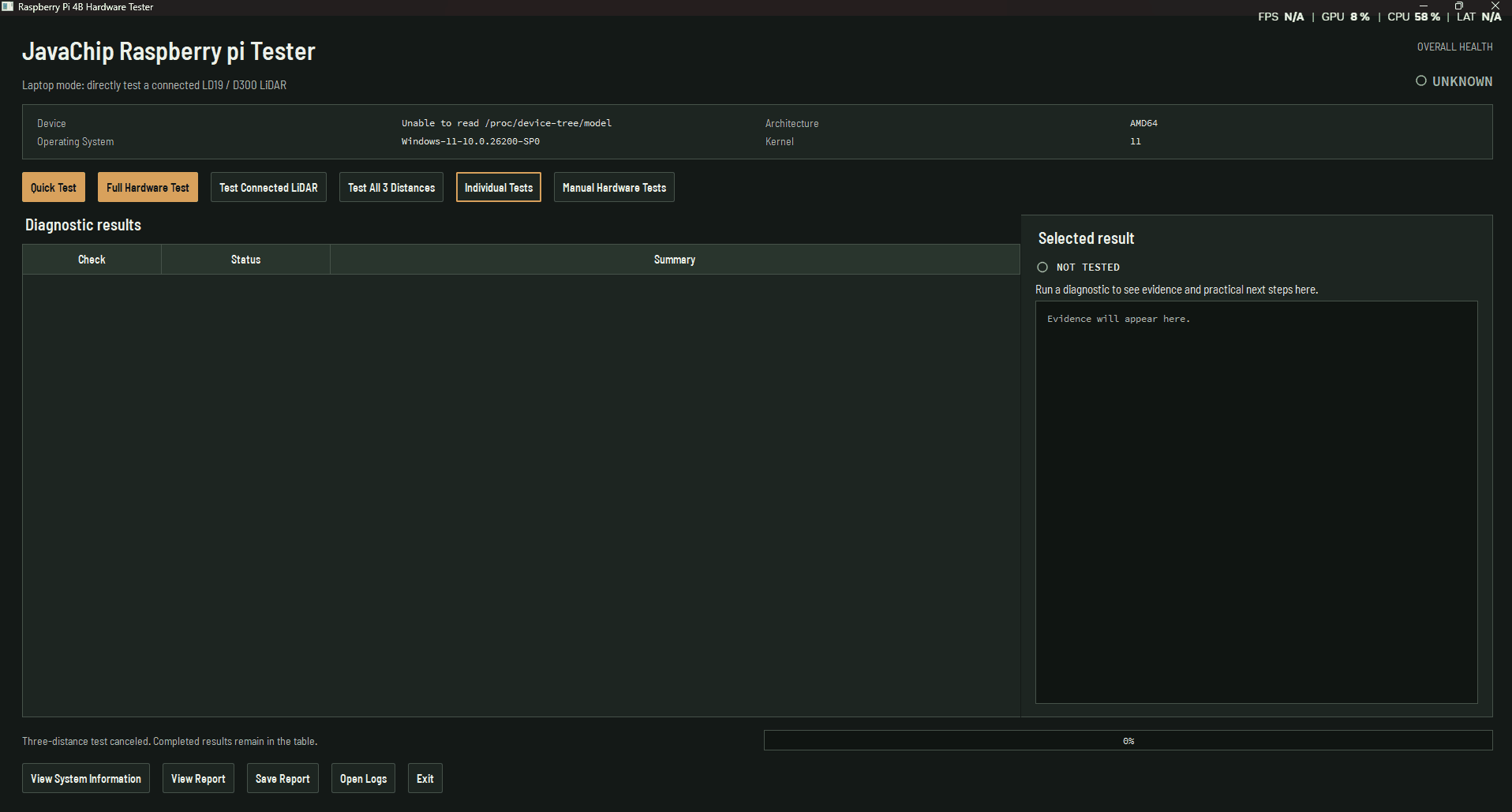
Task: Click Test Connected LiDAR button
Action: (x=268, y=187)
